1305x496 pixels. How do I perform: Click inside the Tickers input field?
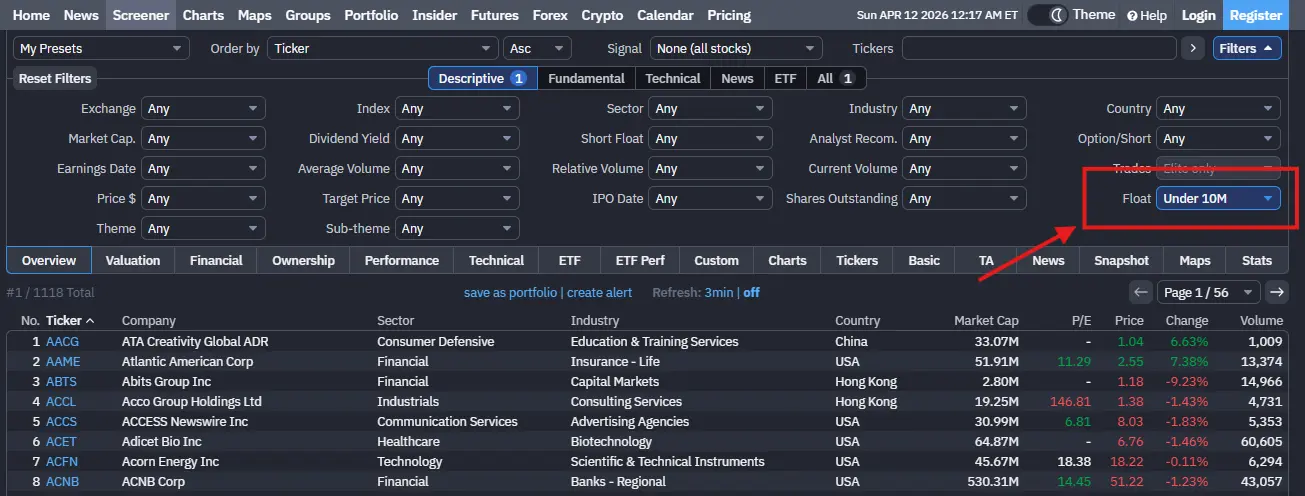click(x=1039, y=48)
